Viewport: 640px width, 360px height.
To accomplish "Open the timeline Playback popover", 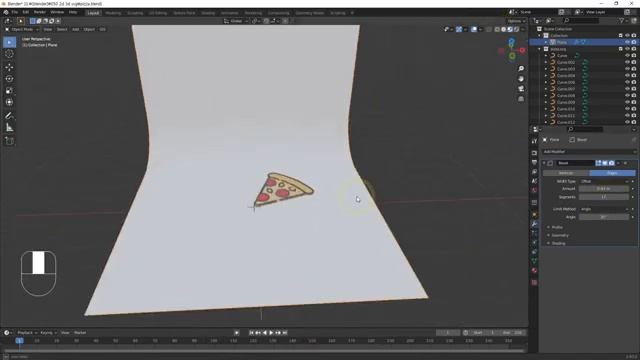I will click(x=27, y=333).
